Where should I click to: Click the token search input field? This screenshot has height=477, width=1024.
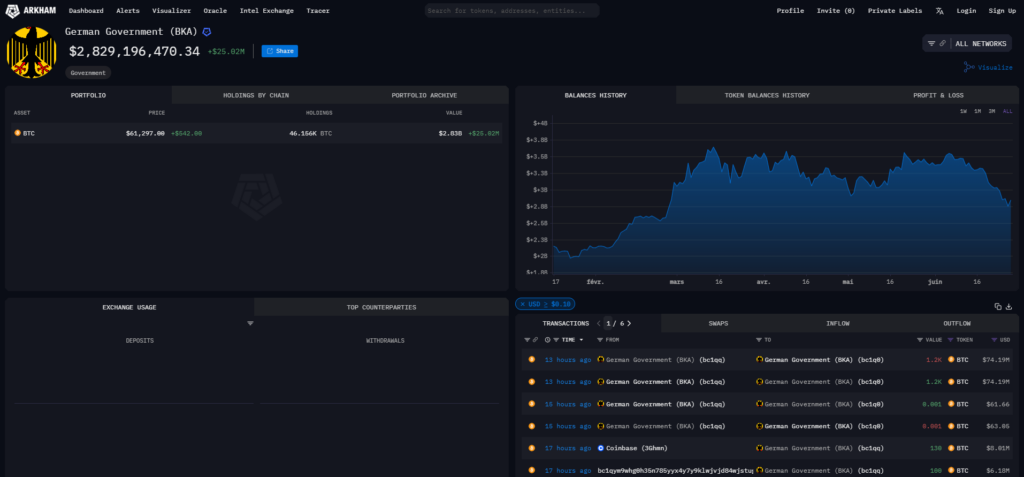(x=512, y=11)
